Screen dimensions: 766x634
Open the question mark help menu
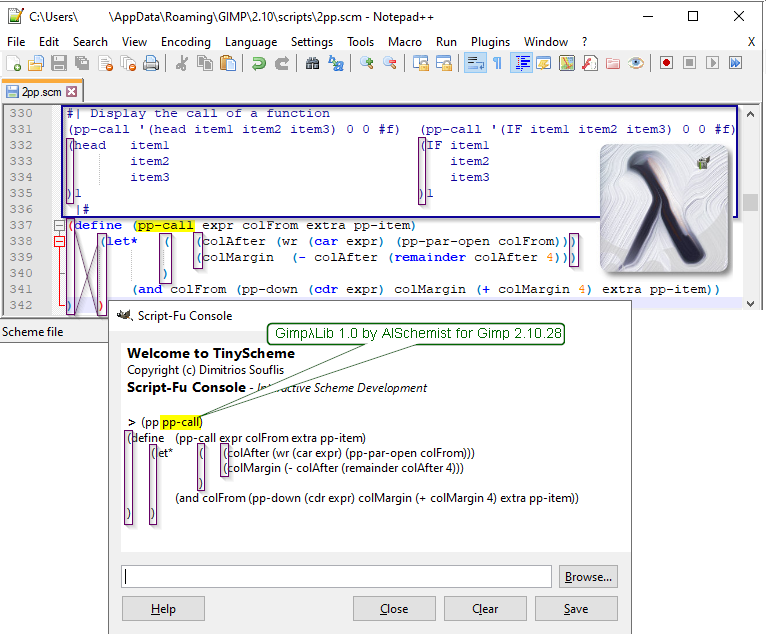point(584,42)
